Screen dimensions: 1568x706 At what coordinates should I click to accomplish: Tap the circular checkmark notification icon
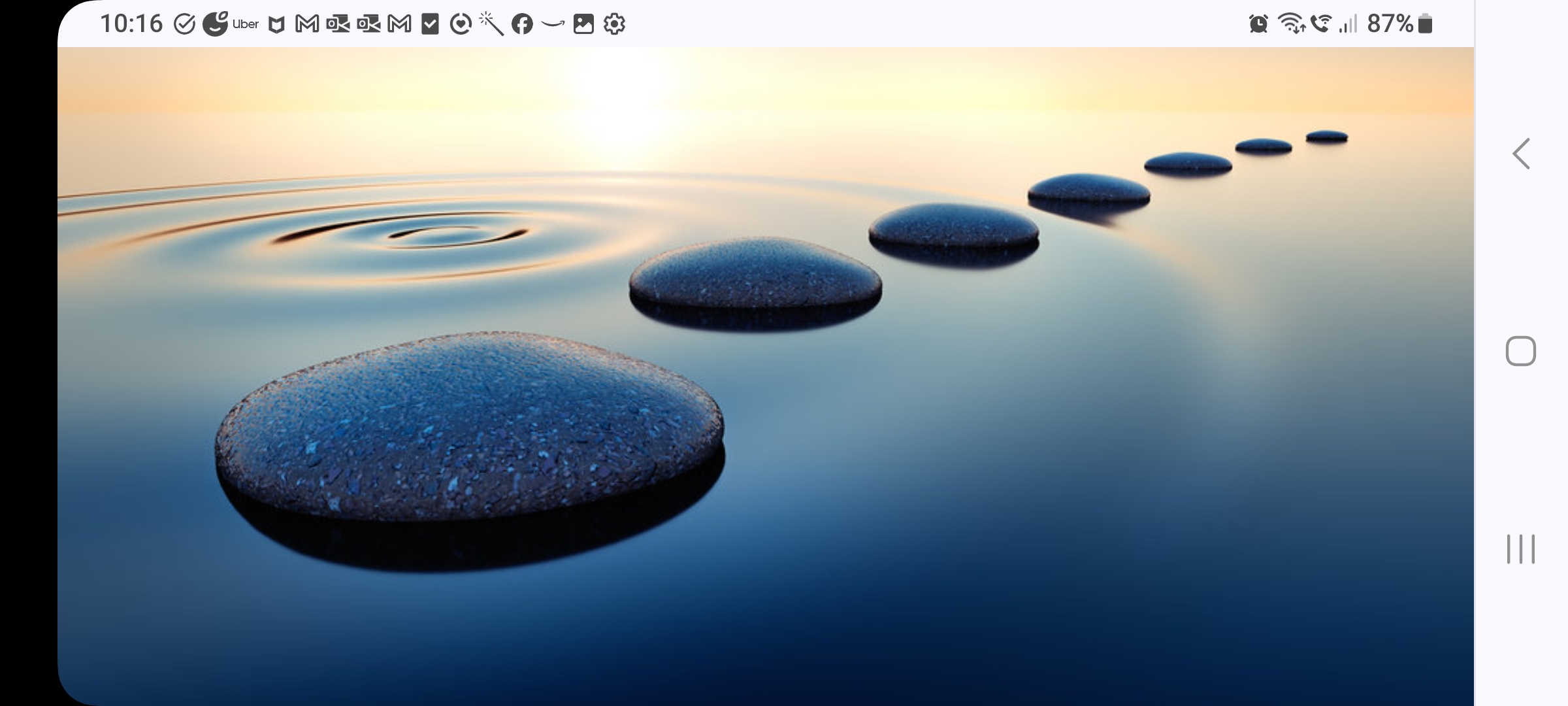pyautogui.click(x=185, y=24)
